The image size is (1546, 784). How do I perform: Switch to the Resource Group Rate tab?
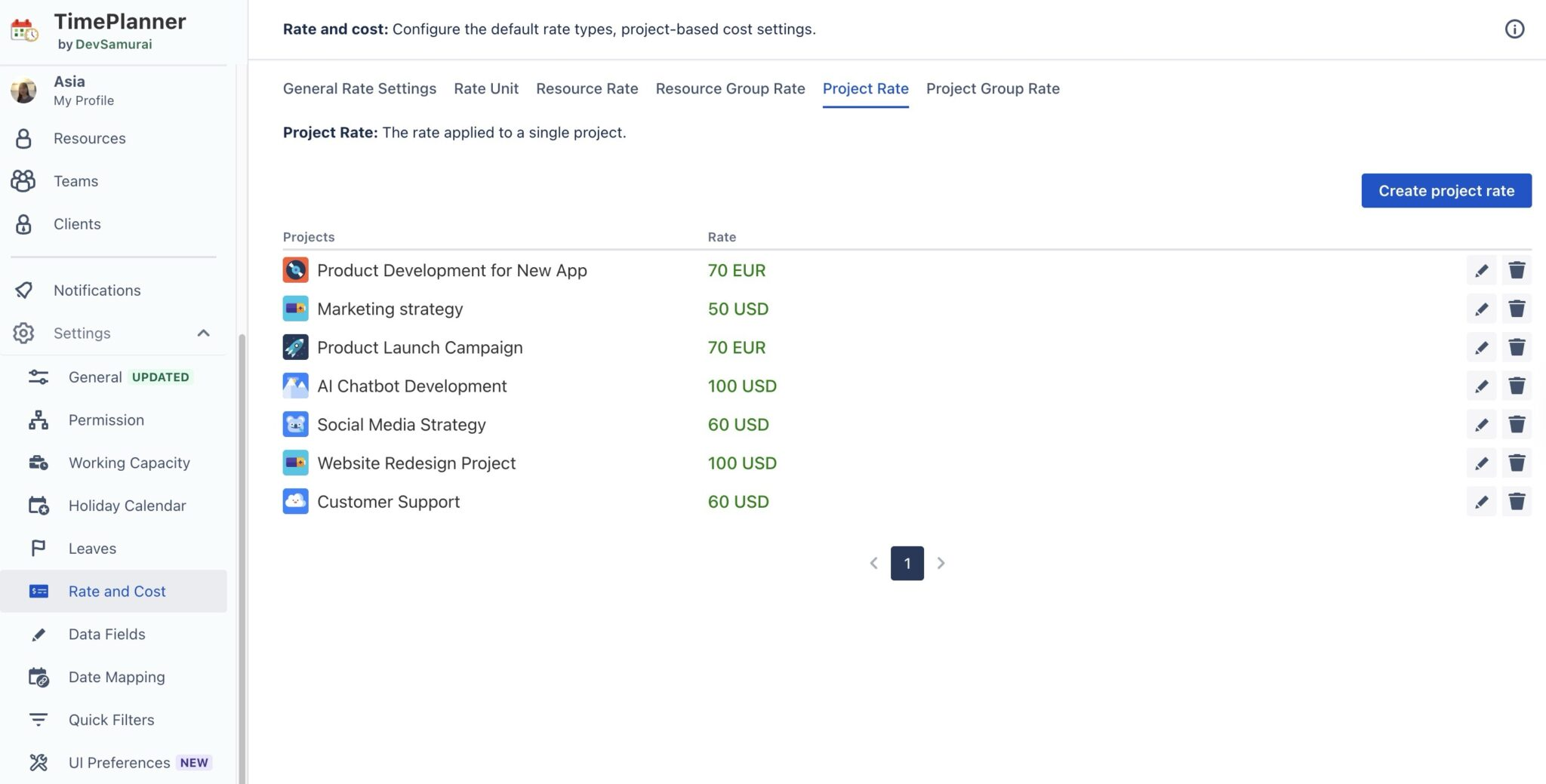pos(730,89)
